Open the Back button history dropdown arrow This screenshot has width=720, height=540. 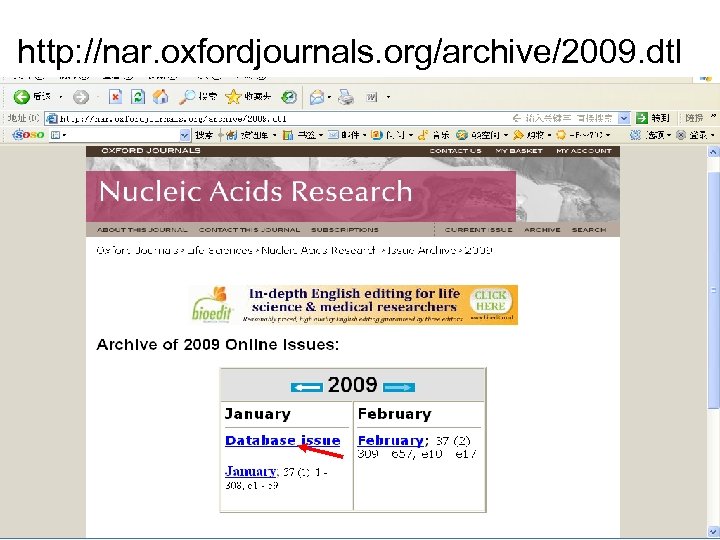pyautogui.click(x=60, y=97)
